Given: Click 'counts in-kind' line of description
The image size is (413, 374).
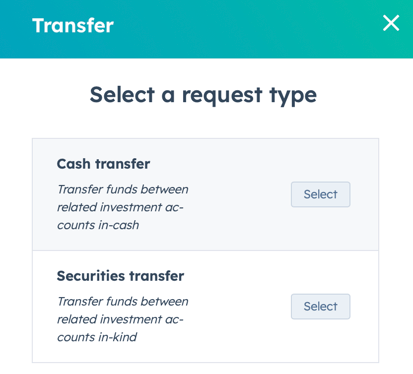Looking at the screenshot, I should 97,337.
